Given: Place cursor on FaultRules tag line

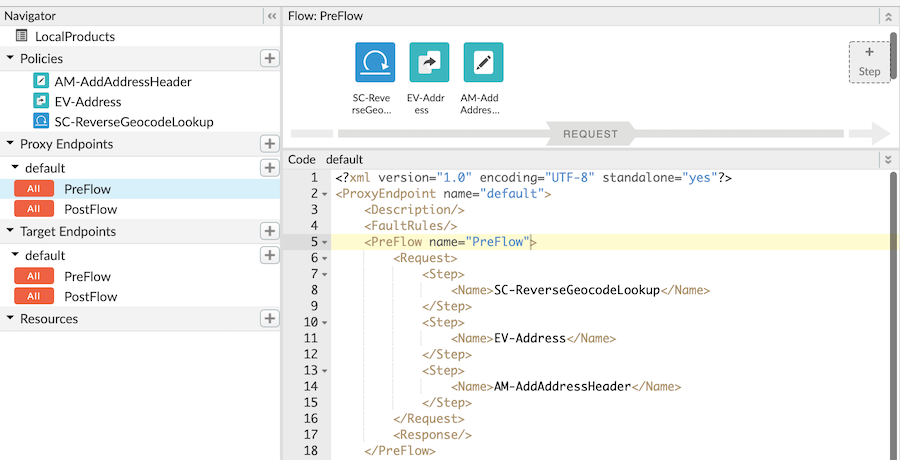Looking at the screenshot, I should click(410, 226).
